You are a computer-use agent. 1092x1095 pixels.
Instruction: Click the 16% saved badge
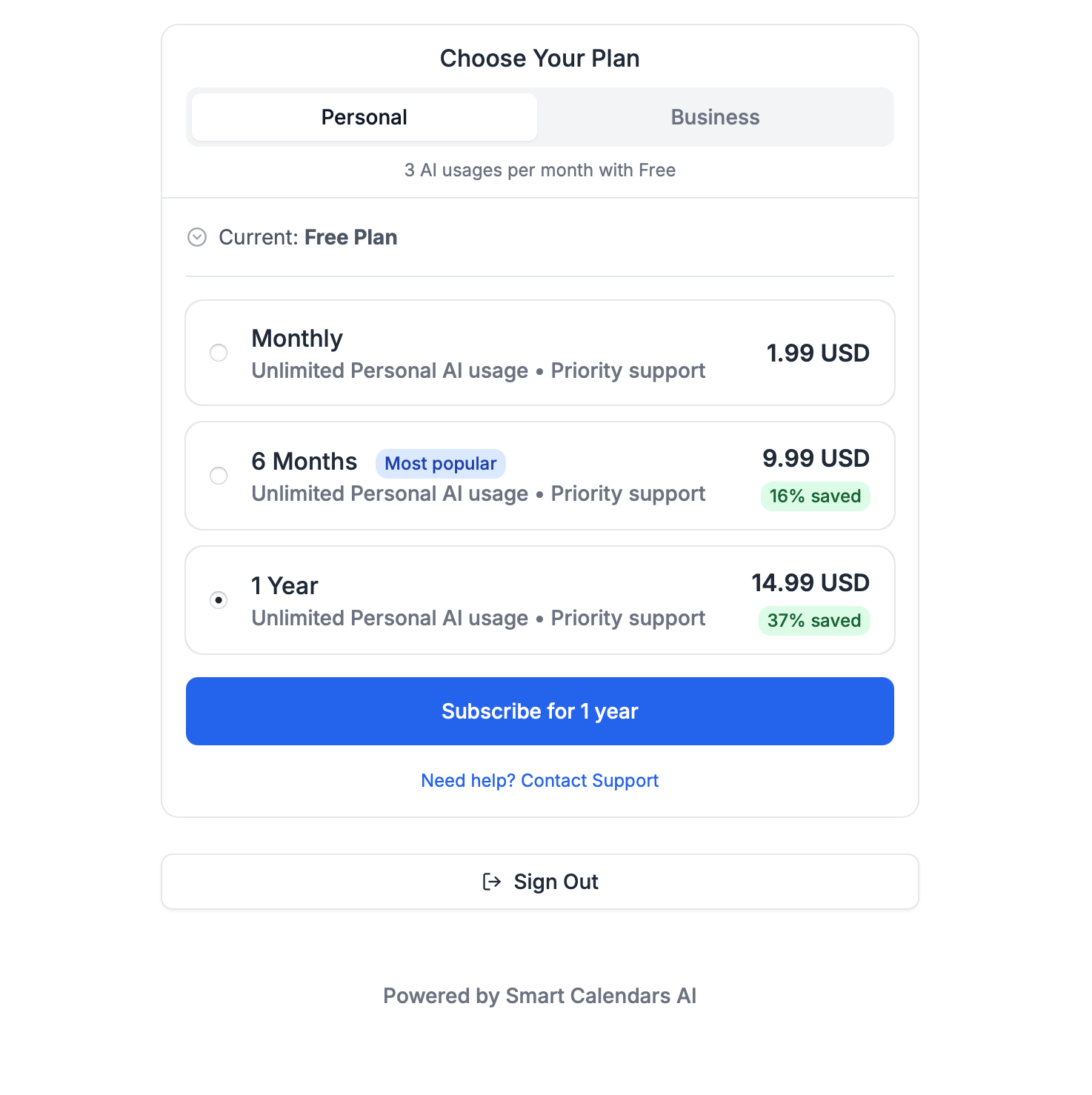pyautogui.click(x=815, y=496)
